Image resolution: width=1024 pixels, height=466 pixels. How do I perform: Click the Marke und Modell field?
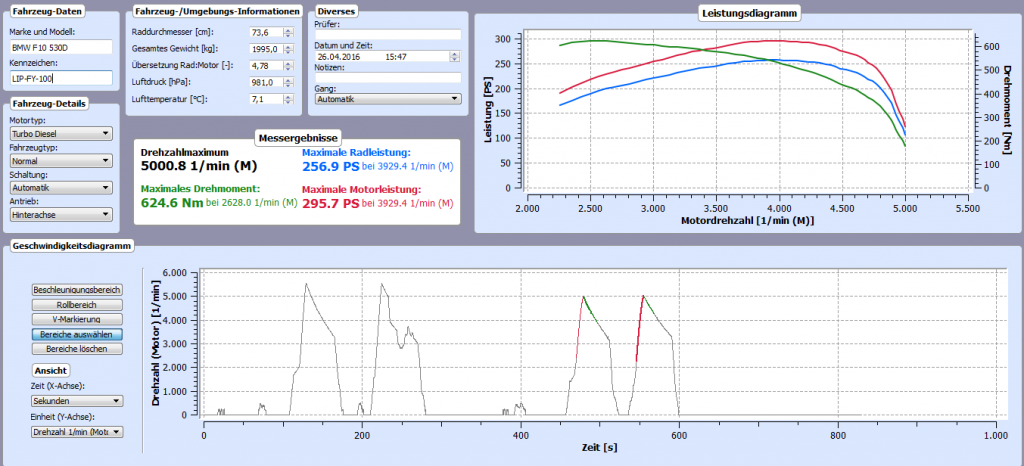pos(61,46)
